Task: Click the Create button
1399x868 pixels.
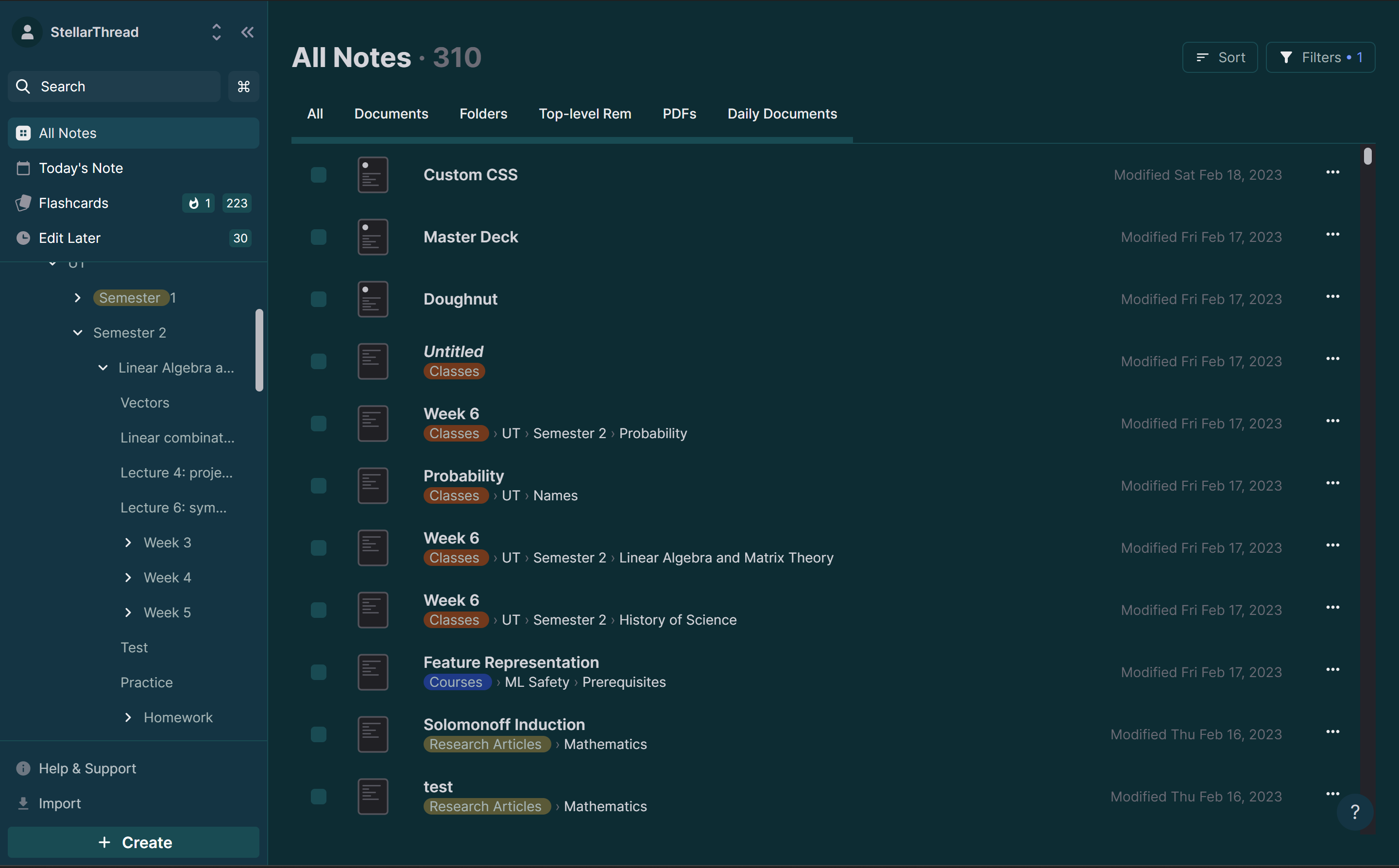Action: pos(133,842)
